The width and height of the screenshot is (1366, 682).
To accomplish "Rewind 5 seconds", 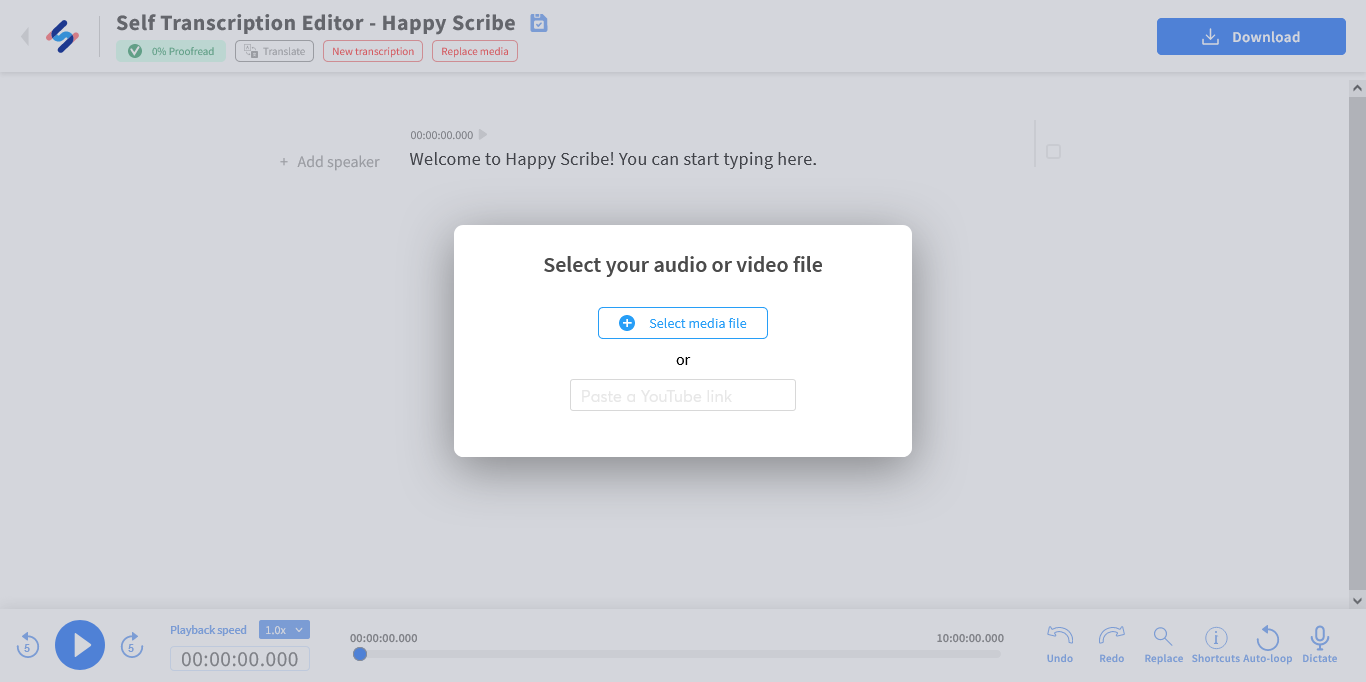I will click(x=28, y=646).
